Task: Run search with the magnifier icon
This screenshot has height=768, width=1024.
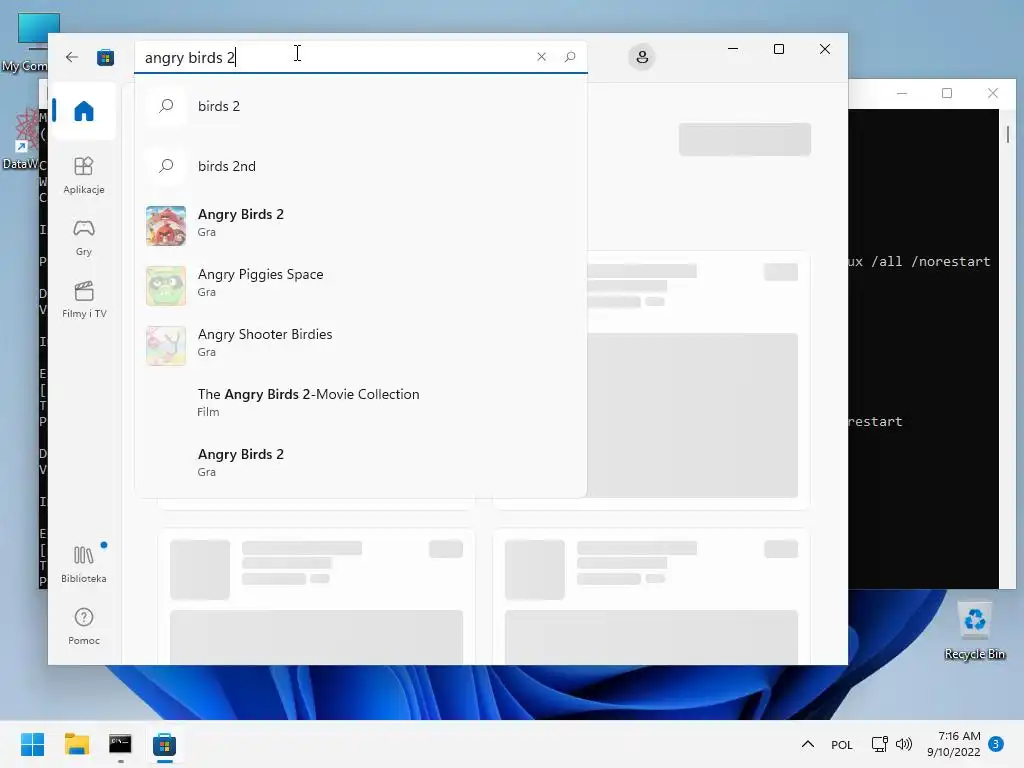Action: pos(570,57)
